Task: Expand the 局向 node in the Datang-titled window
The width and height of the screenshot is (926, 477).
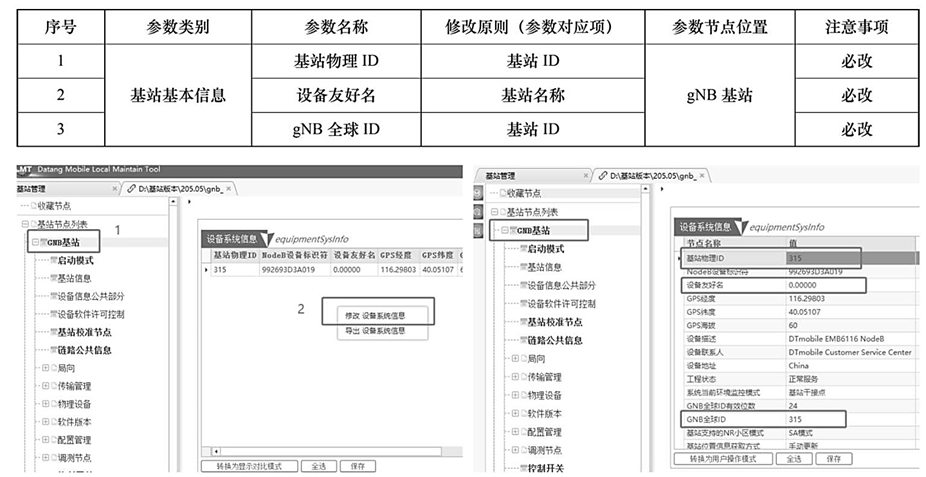Action: tap(46, 368)
